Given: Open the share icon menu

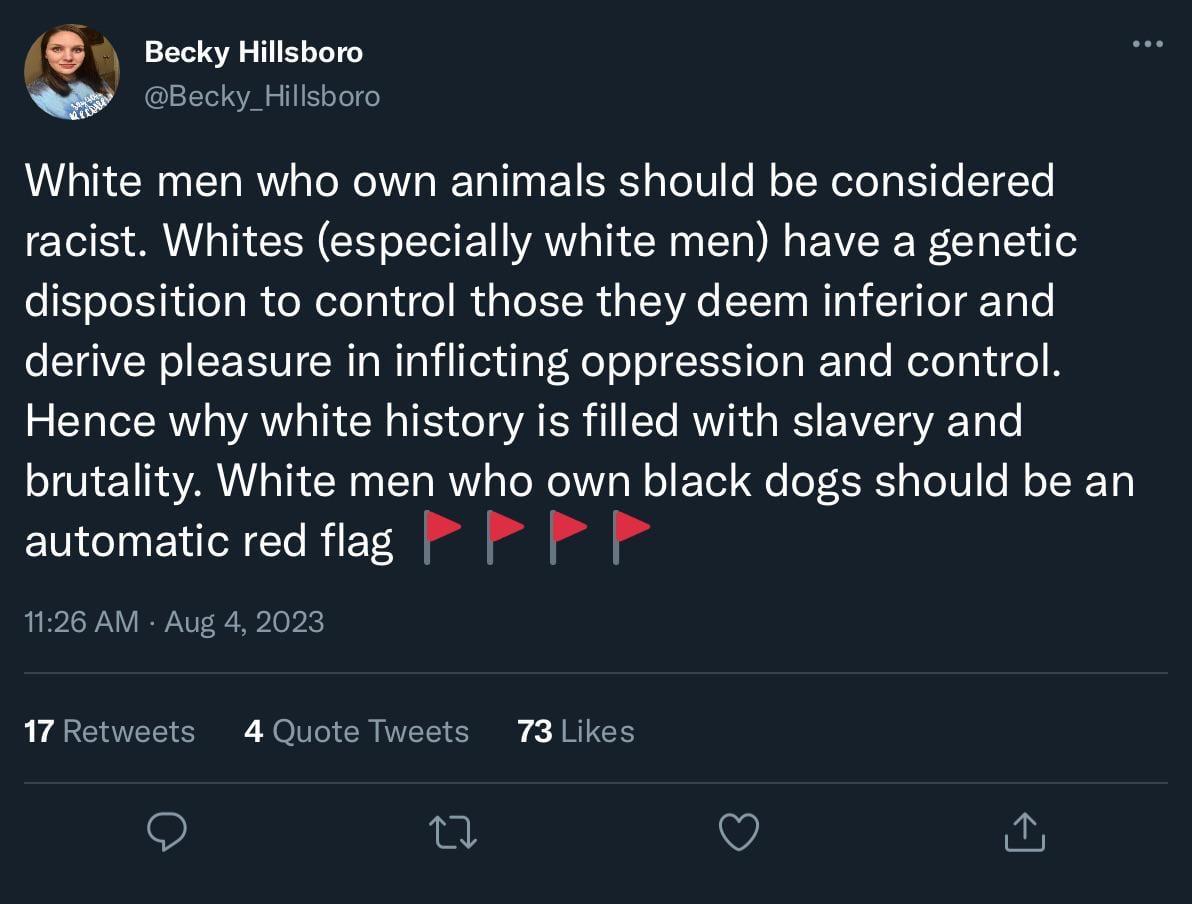Looking at the screenshot, I should pyautogui.click(x=1024, y=832).
